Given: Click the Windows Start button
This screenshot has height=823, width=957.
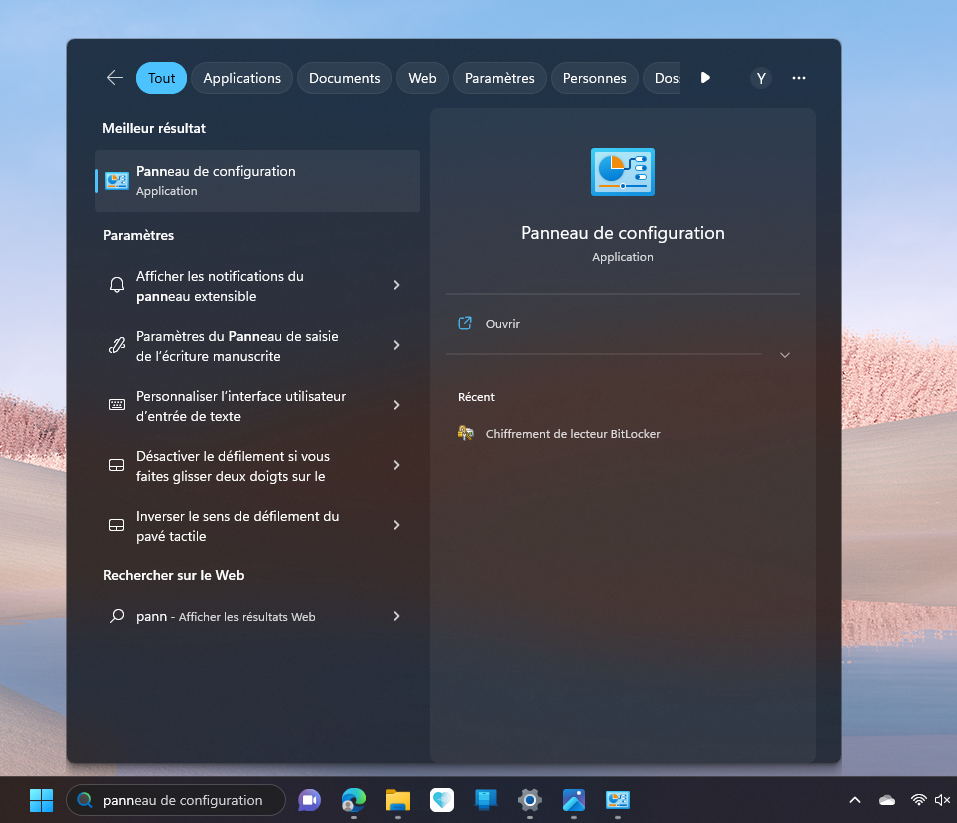Looking at the screenshot, I should [x=41, y=800].
